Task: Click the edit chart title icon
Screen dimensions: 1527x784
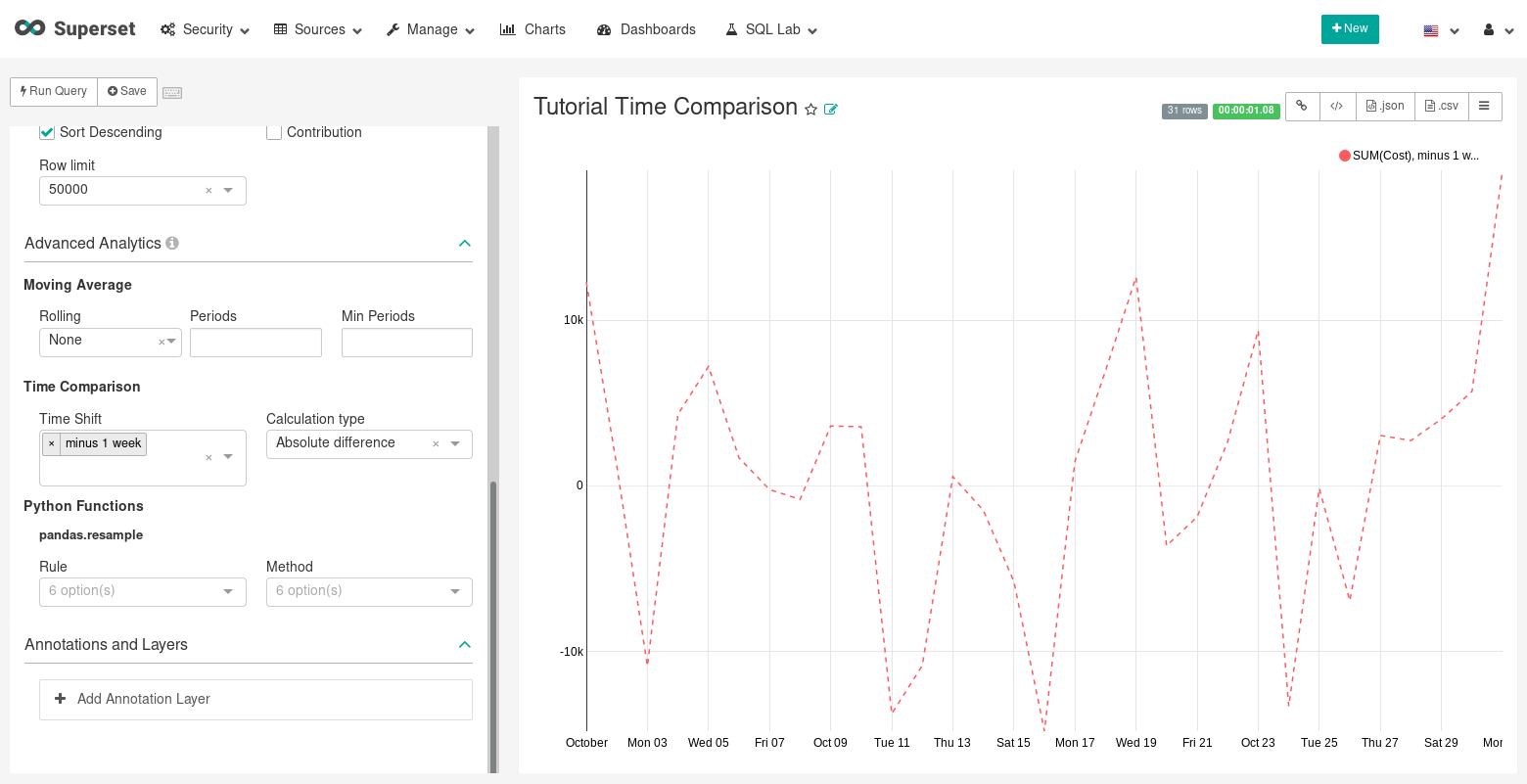Action: pyautogui.click(x=831, y=110)
